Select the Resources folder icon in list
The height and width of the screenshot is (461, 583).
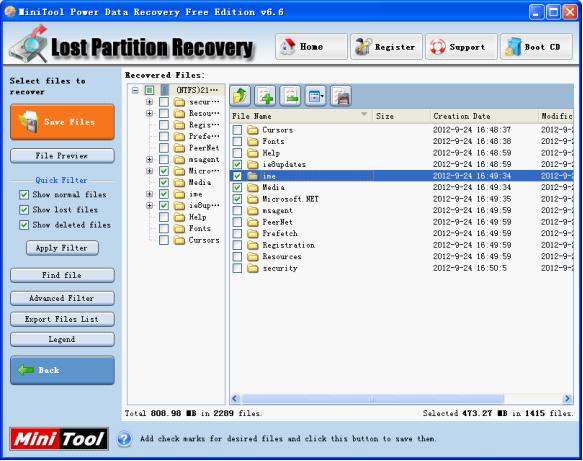tap(253, 257)
